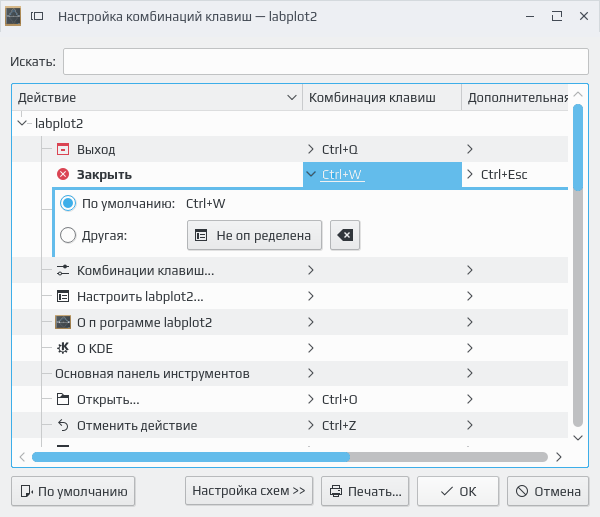Screen dimensions: 600x517
Task: Select the Основная панель инструментов row
Action: pos(290,373)
